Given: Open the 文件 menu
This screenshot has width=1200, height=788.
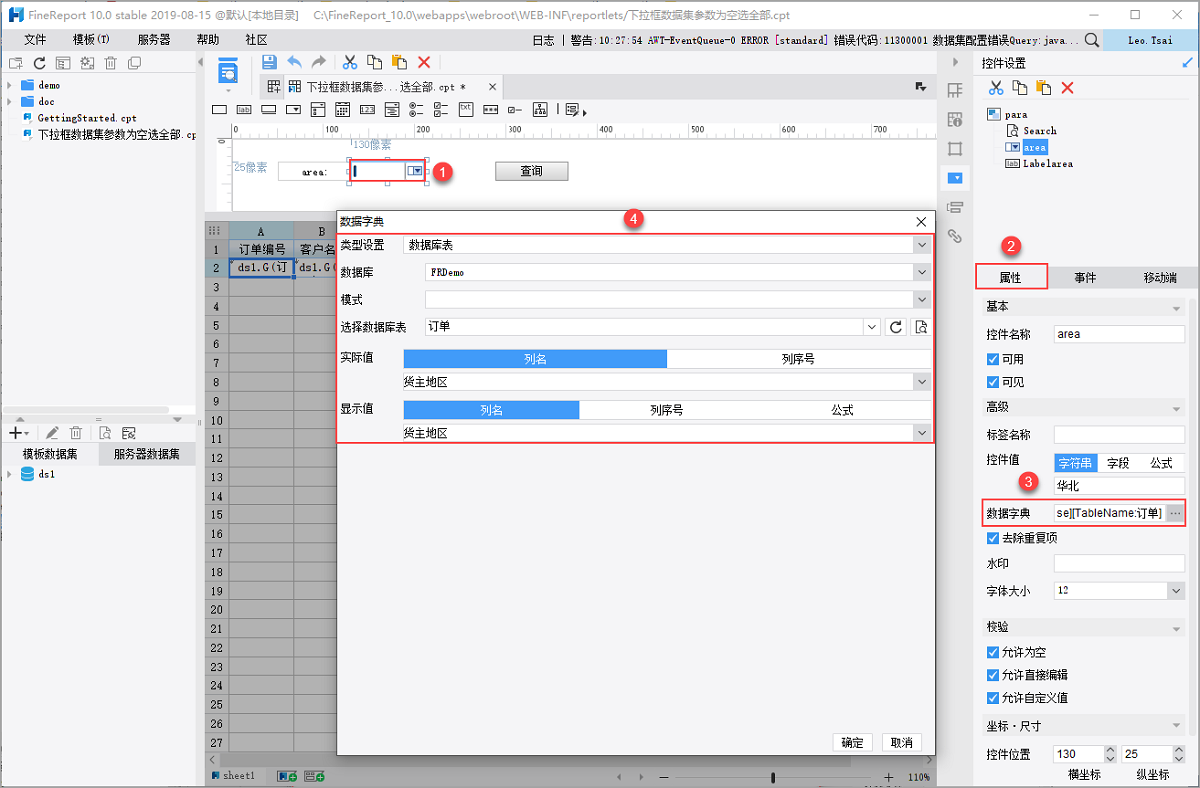Looking at the screenshot, I should [x=35, y=40].
